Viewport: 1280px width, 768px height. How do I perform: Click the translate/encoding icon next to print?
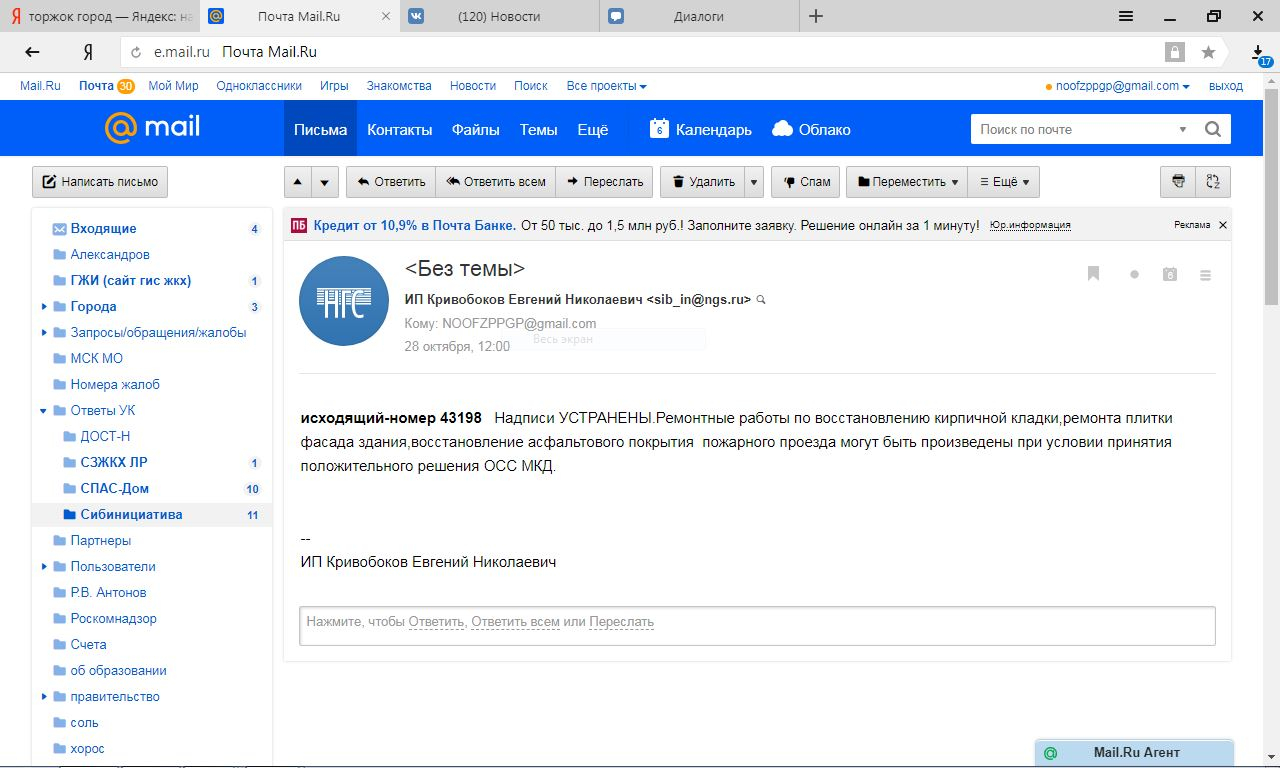click(x=1213, y=182)
